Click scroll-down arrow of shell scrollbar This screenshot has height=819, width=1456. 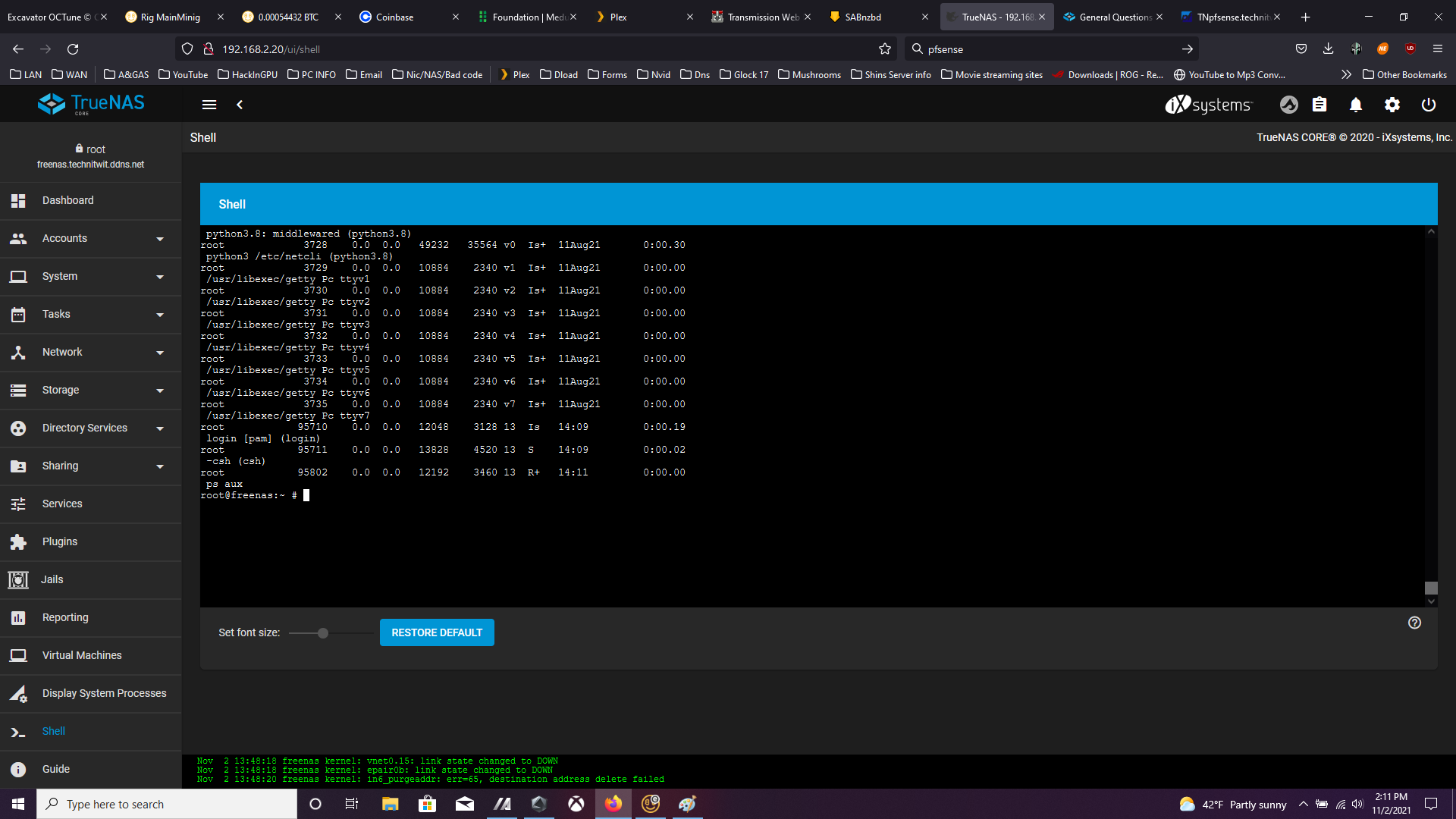click(1431, 601)
